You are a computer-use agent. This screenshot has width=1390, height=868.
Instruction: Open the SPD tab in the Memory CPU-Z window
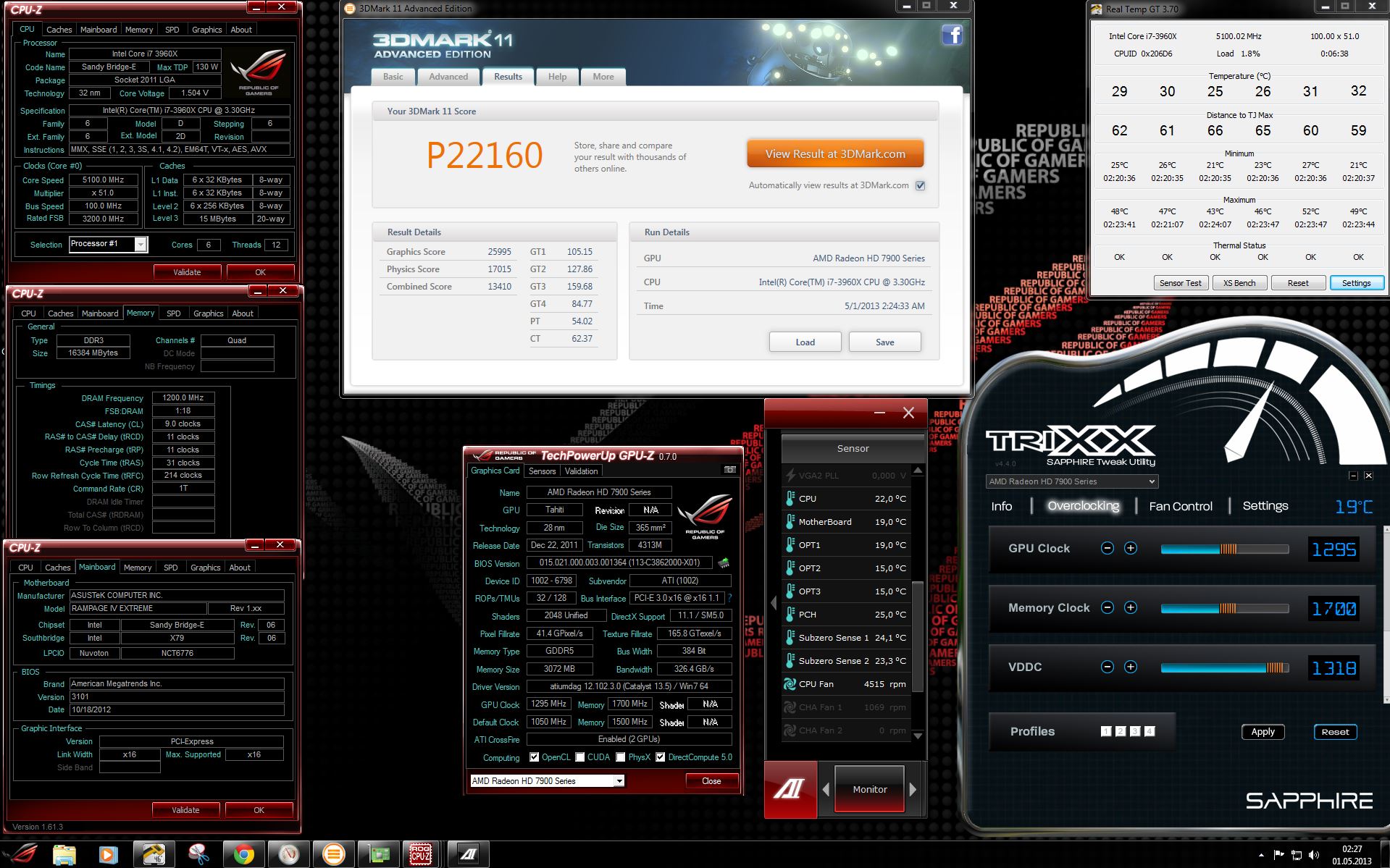[173, 313]
